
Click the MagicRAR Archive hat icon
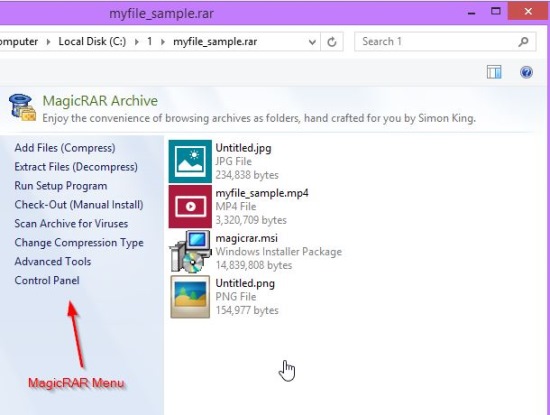click(x=22, y=108)
